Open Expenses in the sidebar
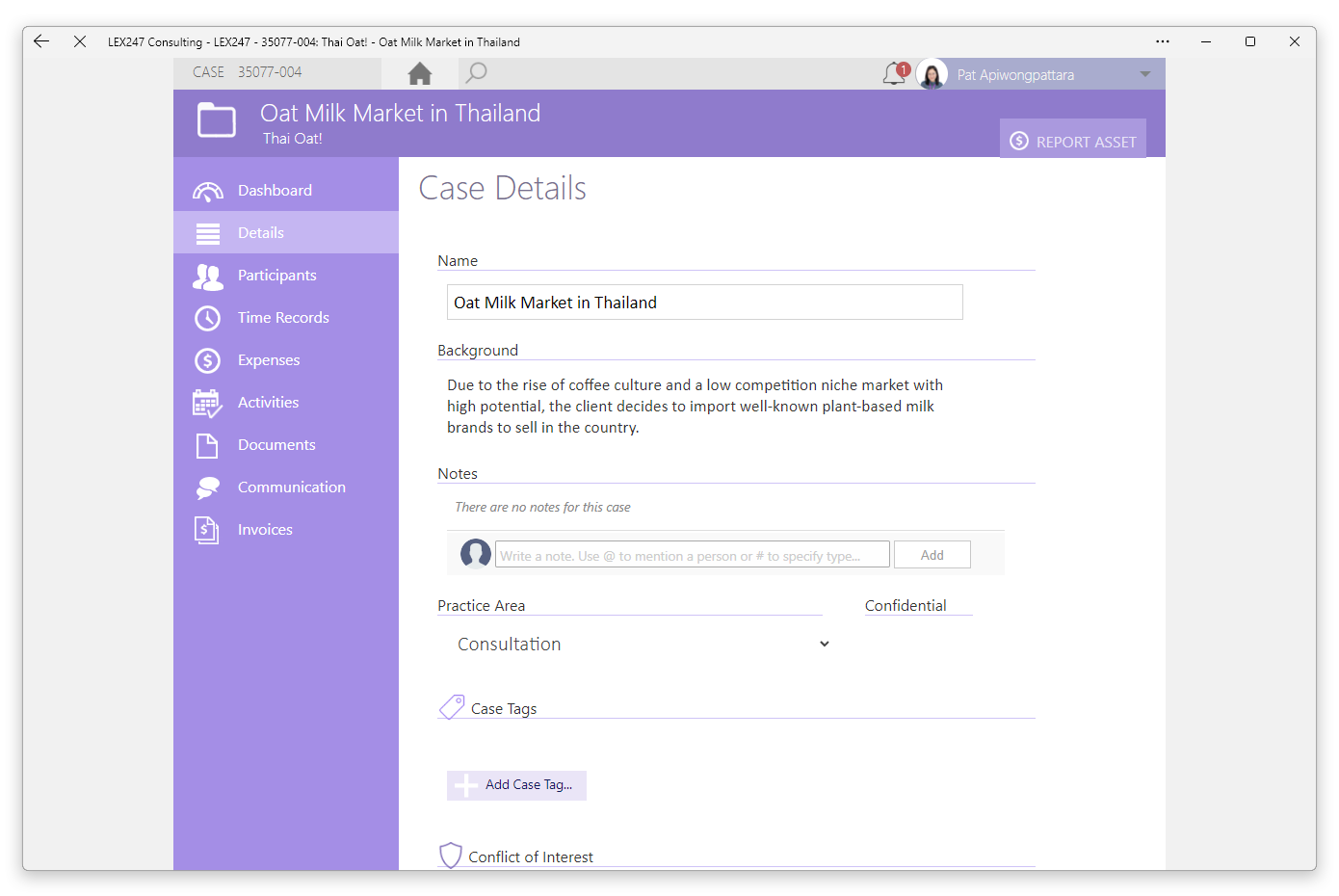The height and width of the screenshot is (896, 1339). 286,359
